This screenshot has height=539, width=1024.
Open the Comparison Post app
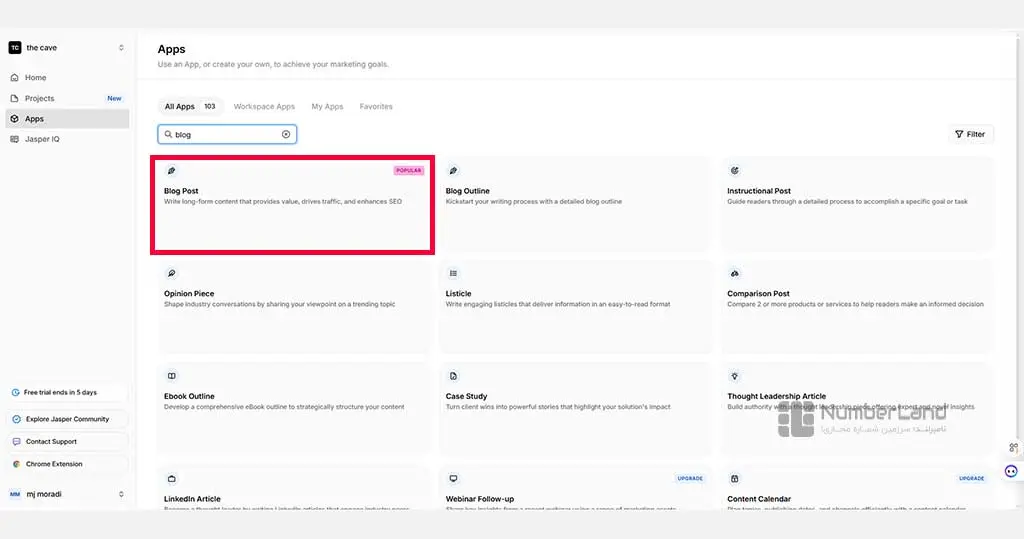tap(857, 306)
